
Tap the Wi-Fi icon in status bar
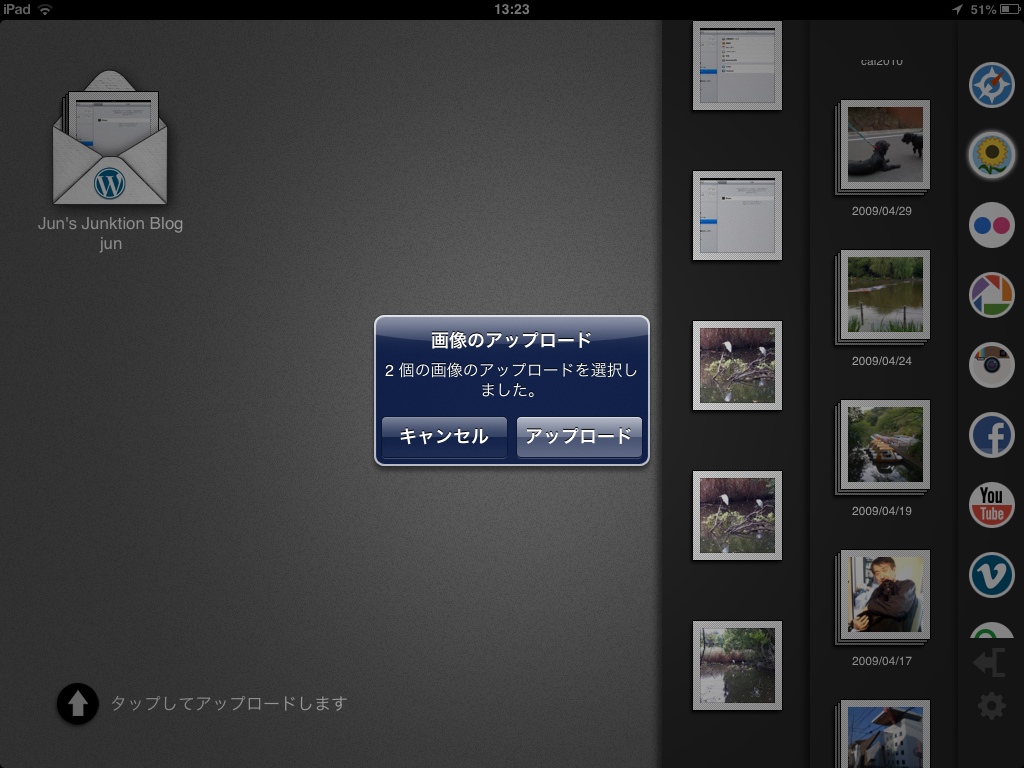point(45,9)
